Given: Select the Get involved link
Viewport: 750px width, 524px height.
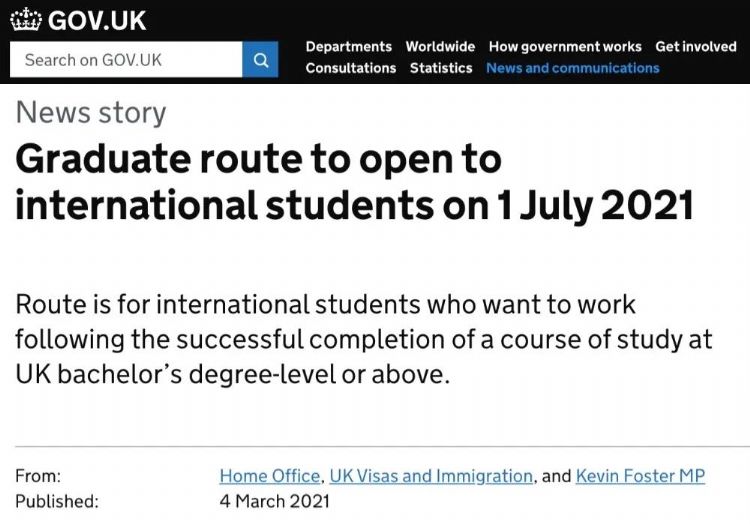Looking at the screenshot, I should 696,46.
